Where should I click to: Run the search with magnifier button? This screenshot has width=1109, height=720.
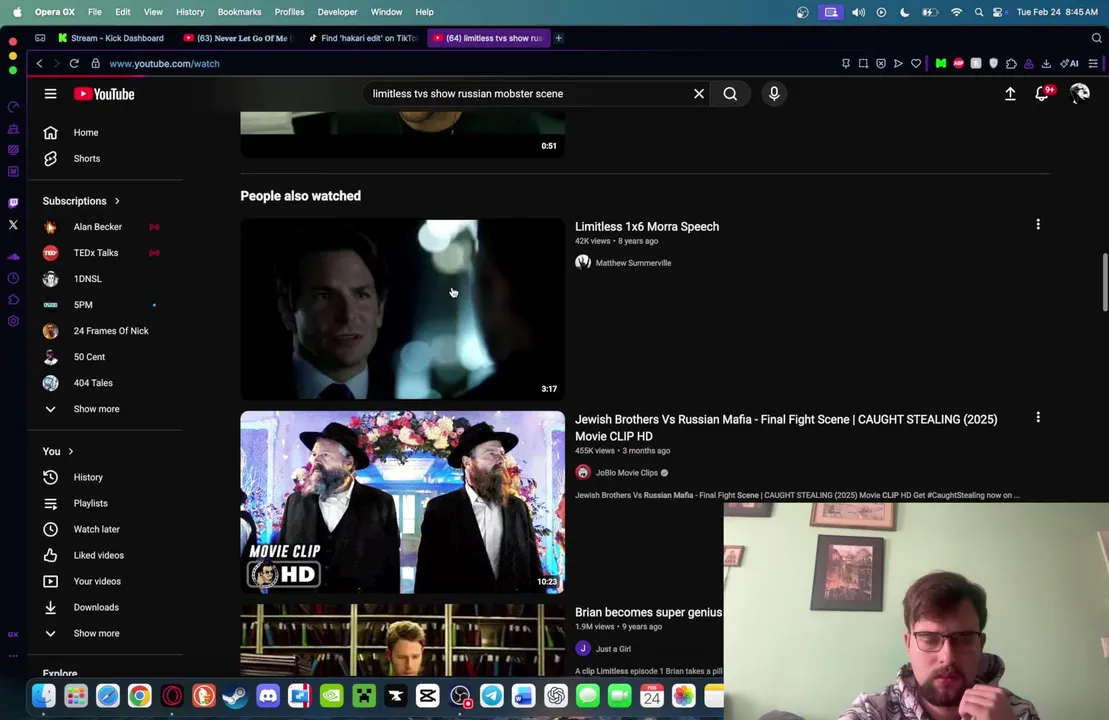[x=730, y=93]
